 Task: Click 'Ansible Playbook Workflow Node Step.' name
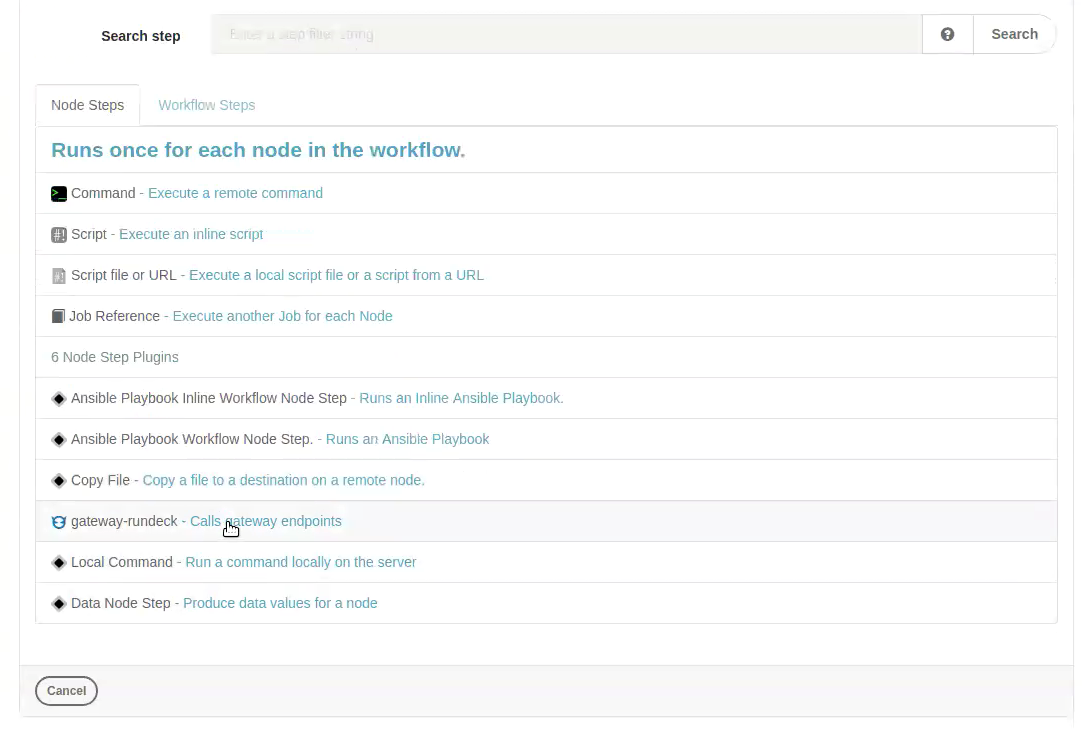(x=192, y=439)
